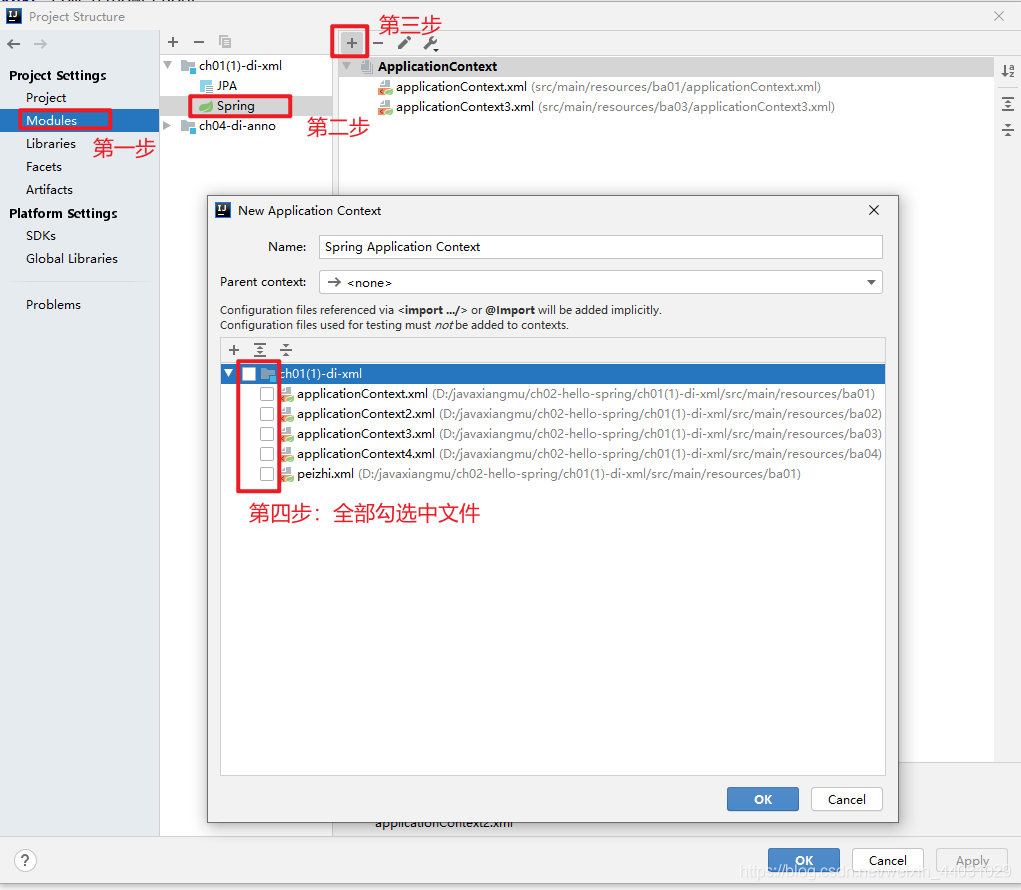
Task: Check the applicationContext2.xml checkbox
Action: click(x=266, y=414)
